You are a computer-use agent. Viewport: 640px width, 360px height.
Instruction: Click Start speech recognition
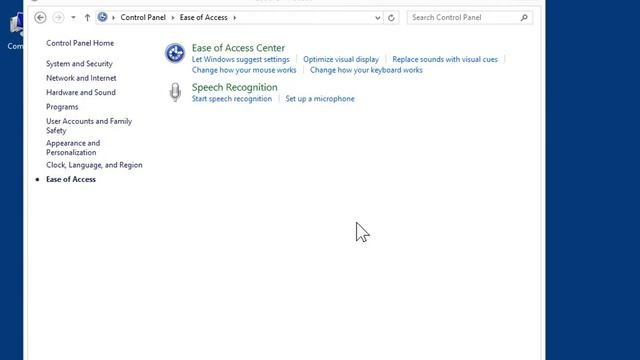231,99
